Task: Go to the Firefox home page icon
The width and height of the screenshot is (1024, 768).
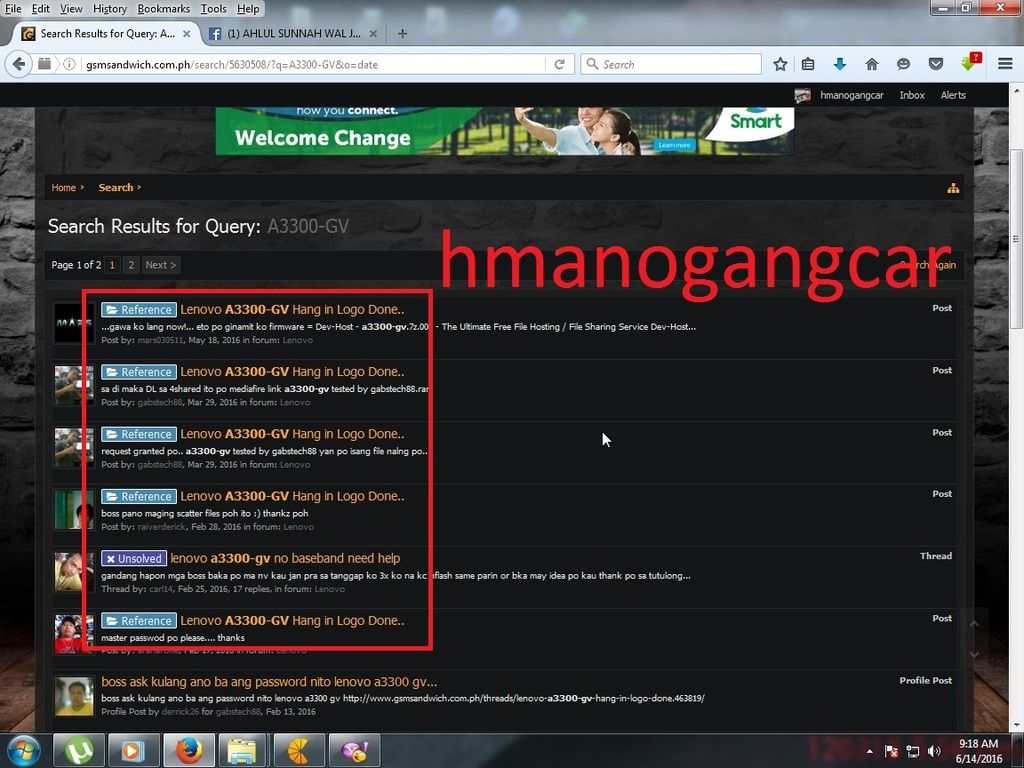Action: (872, 64)
